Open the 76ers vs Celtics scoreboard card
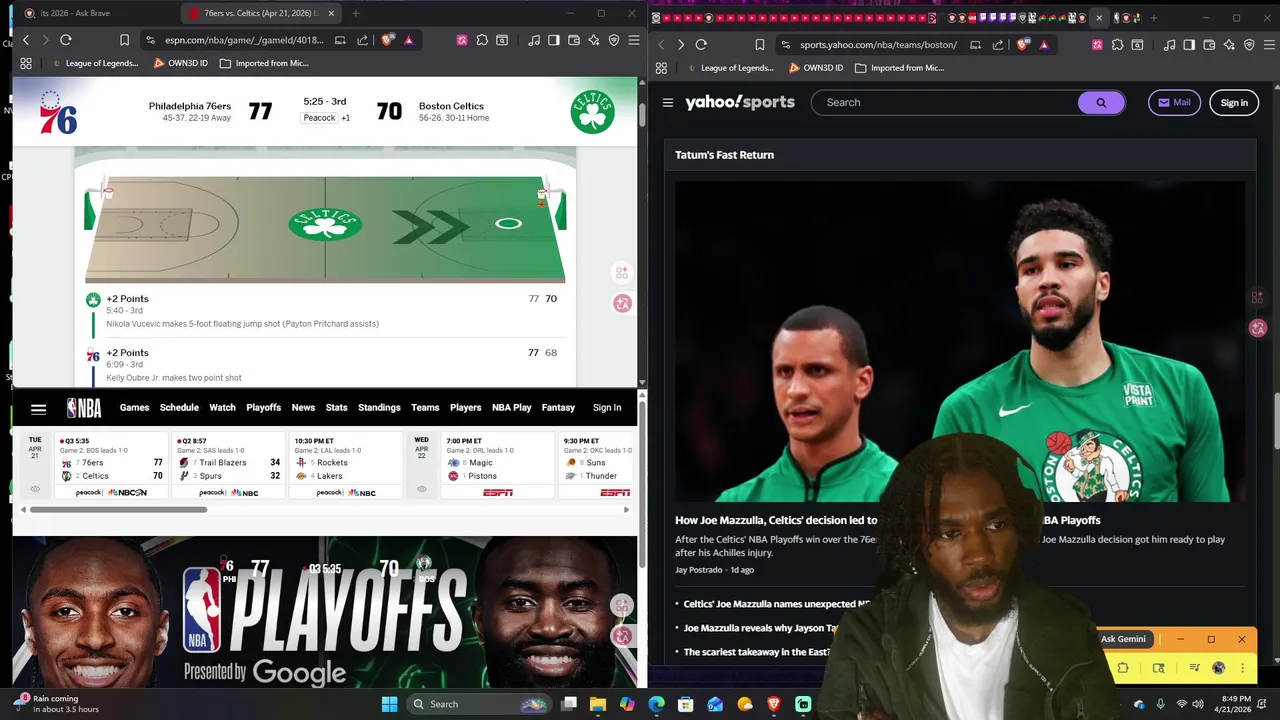 tap(111, 465)
